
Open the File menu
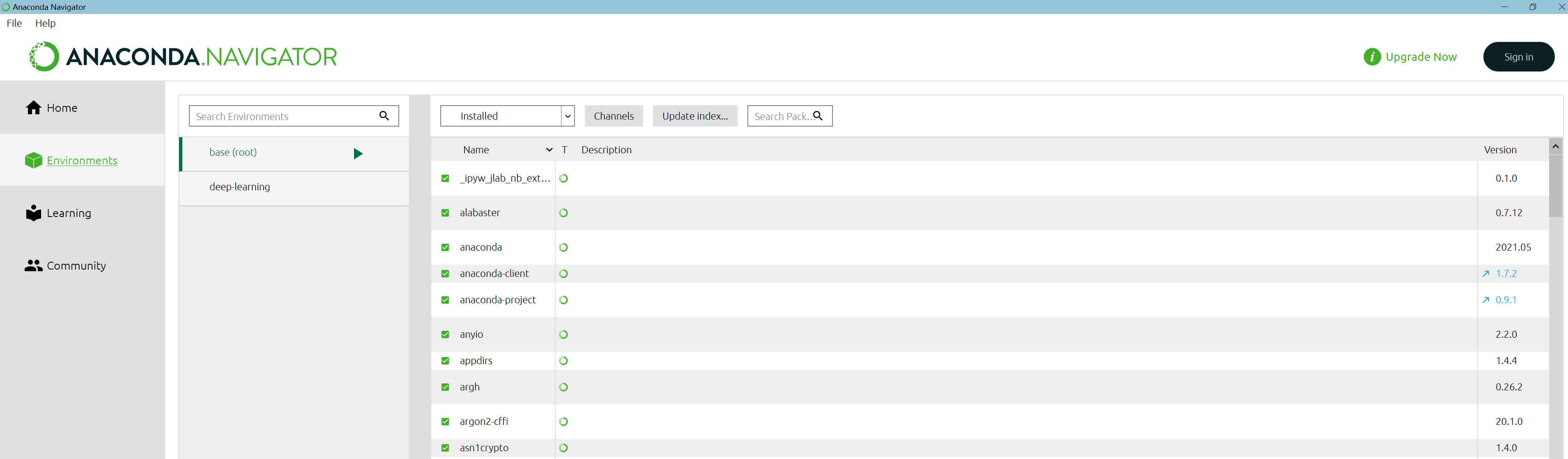point(14,23)
